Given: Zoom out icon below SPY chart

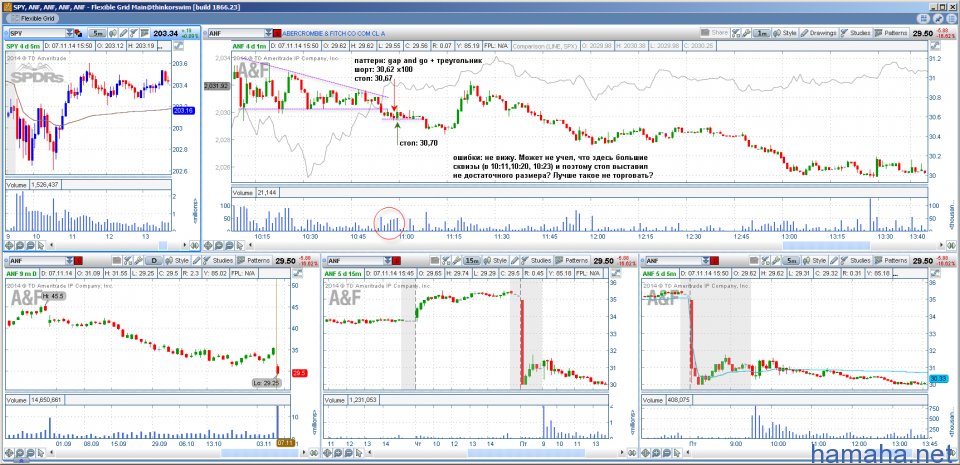Looking at the screenshot, I should pos(29,245).
